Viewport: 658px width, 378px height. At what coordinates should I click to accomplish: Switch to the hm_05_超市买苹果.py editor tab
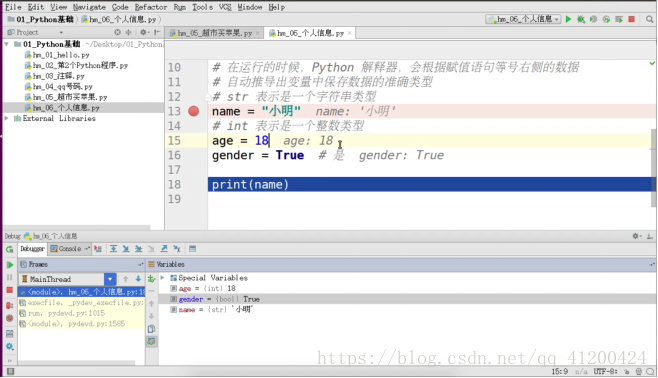214,33
